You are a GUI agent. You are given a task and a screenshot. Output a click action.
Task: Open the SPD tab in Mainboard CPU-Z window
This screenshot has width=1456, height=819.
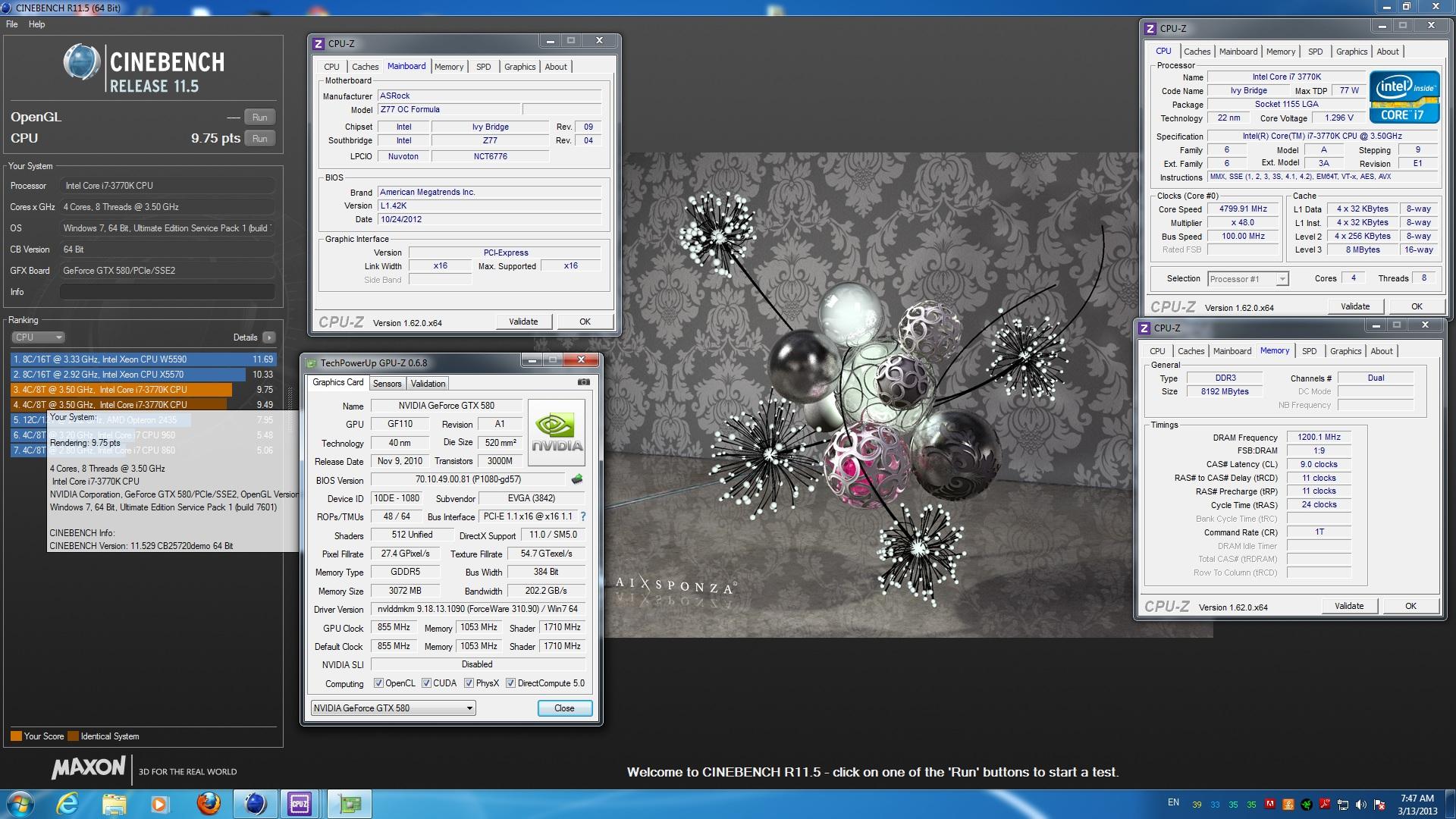(483, 67)
